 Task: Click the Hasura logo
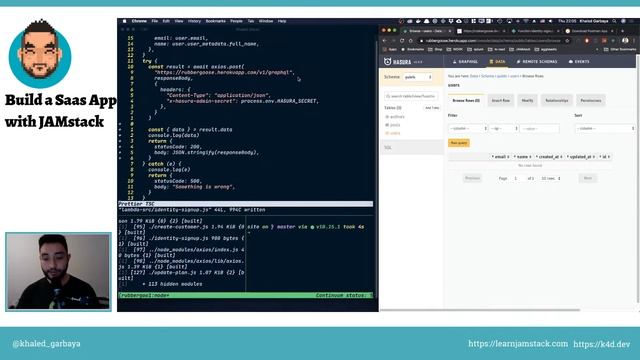click(x=397, y=62)
